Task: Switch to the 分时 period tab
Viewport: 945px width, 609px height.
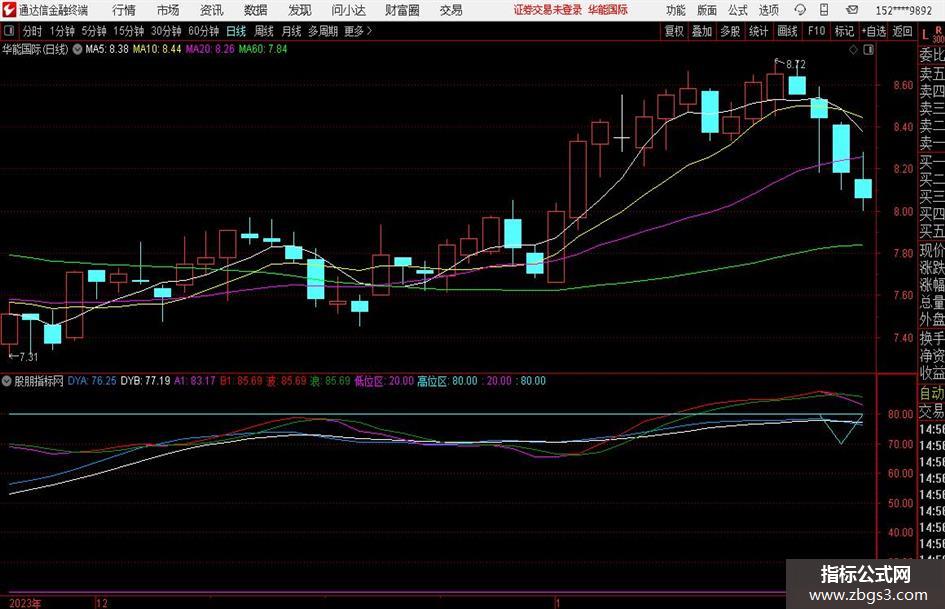Action: pyautogui.click(x=33, y=31)
